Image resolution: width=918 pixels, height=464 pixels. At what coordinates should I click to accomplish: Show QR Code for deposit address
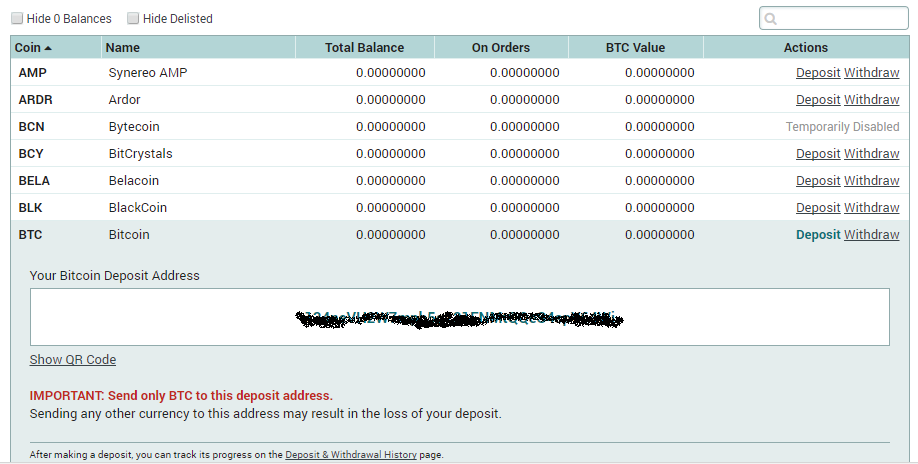tap(73, 360)
